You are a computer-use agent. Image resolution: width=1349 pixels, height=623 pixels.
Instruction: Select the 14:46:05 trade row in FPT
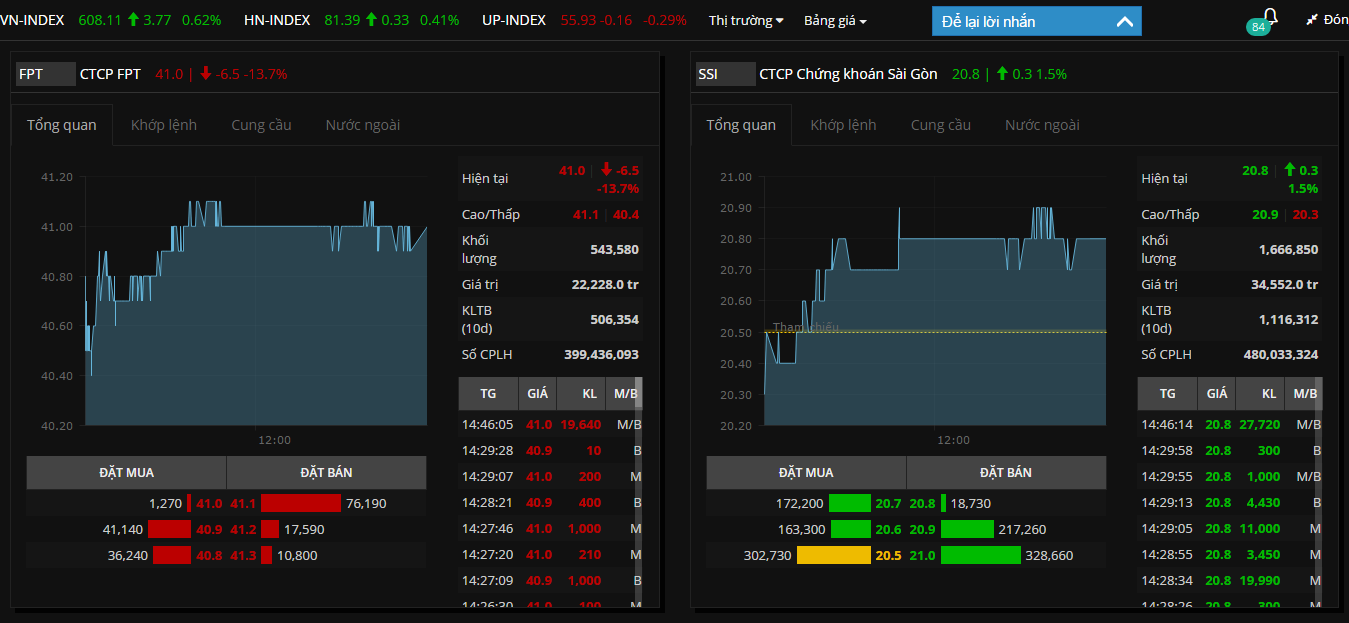click(550, 424)
